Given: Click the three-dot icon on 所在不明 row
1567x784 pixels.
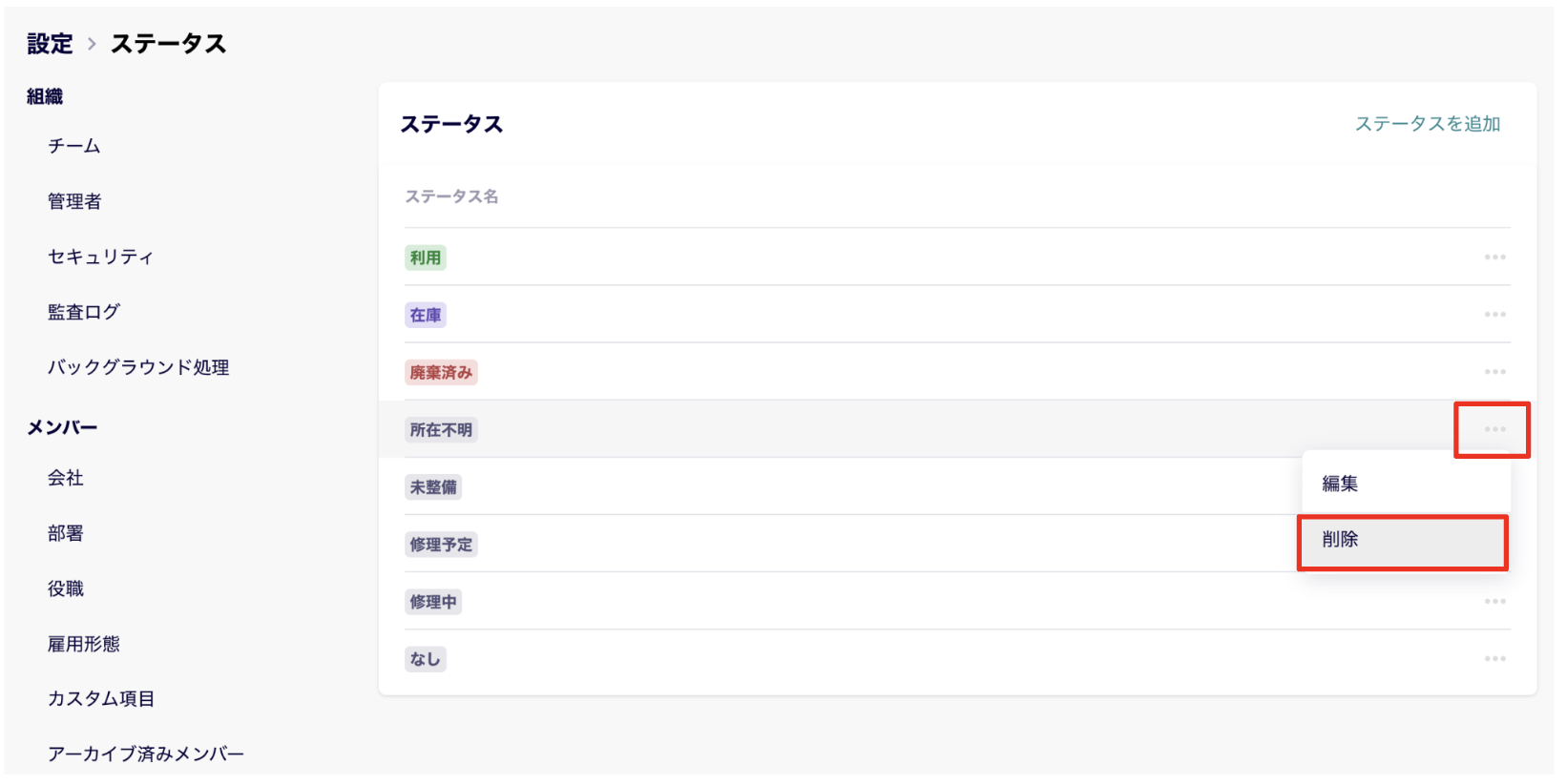Looking at the screenshot, I should [x=1494, y=429].
